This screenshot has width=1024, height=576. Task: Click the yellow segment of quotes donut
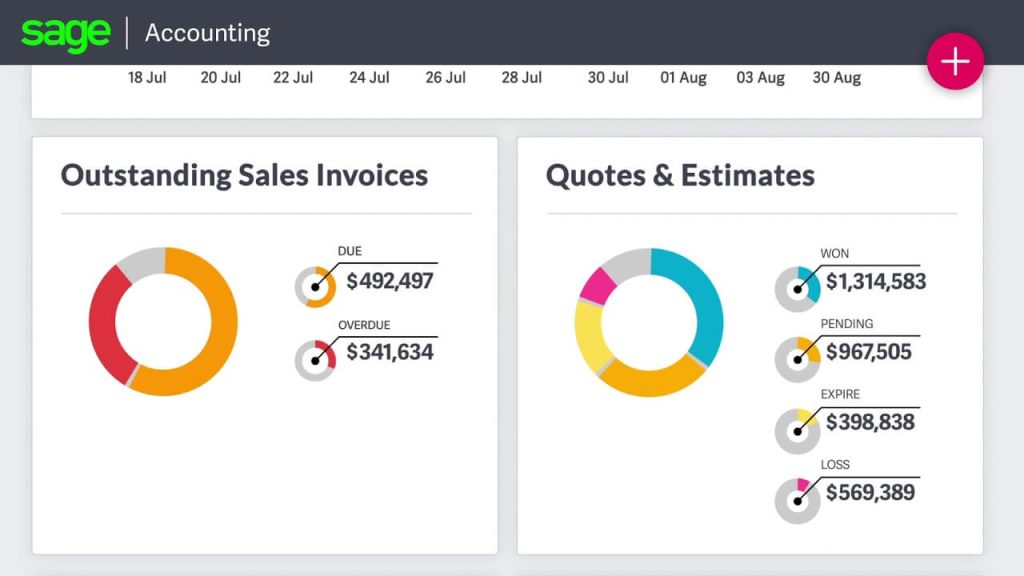click(588, 336)
